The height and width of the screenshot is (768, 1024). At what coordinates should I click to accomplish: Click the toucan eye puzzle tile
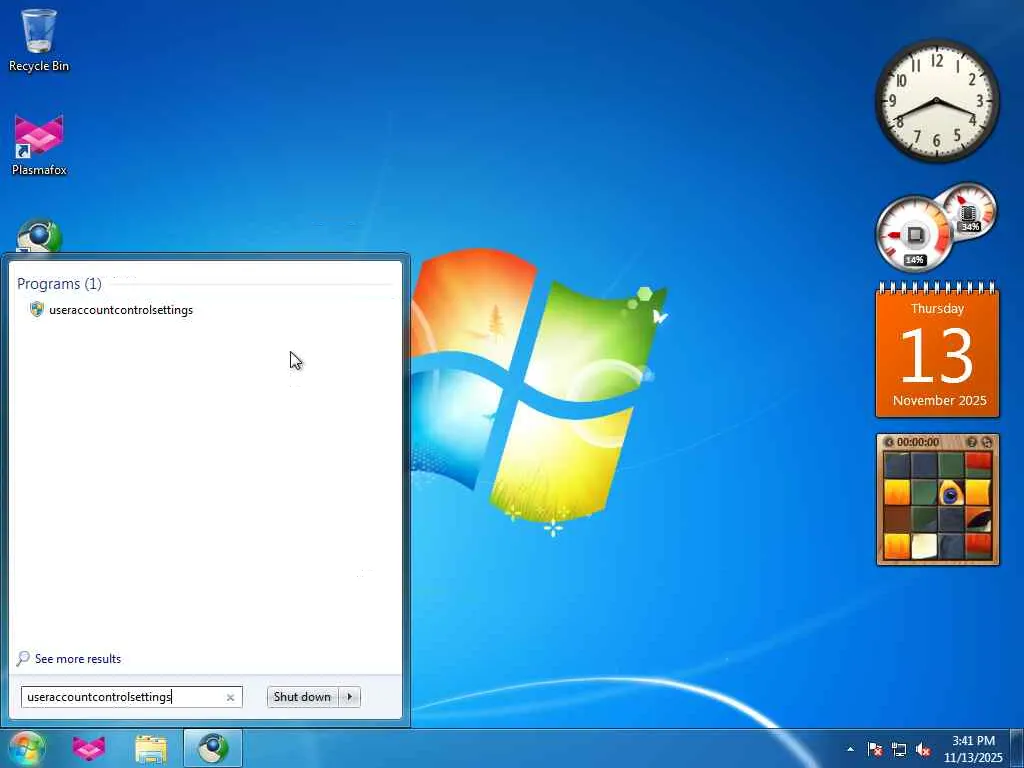[x=950, y=493]
